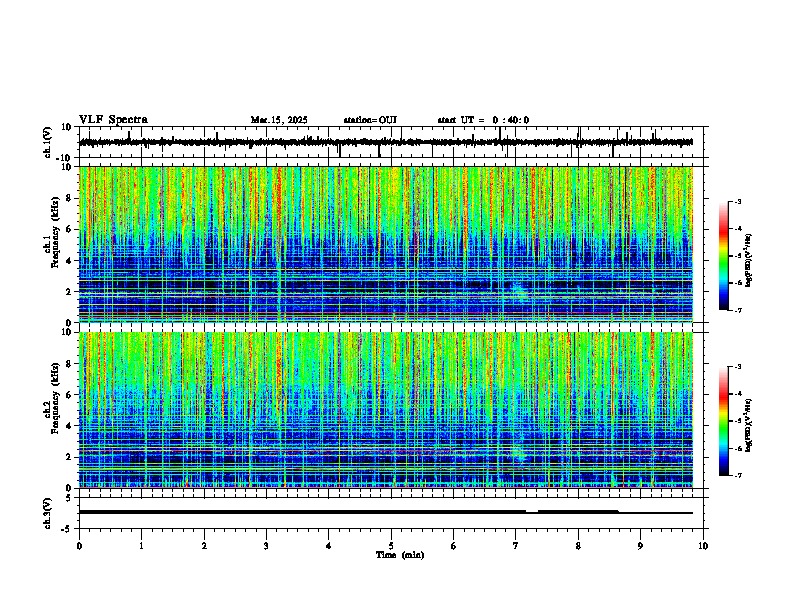Click ch.1 'Frequency (kHz)' axis label
The image size is (792, 612).
coord(54,233)
